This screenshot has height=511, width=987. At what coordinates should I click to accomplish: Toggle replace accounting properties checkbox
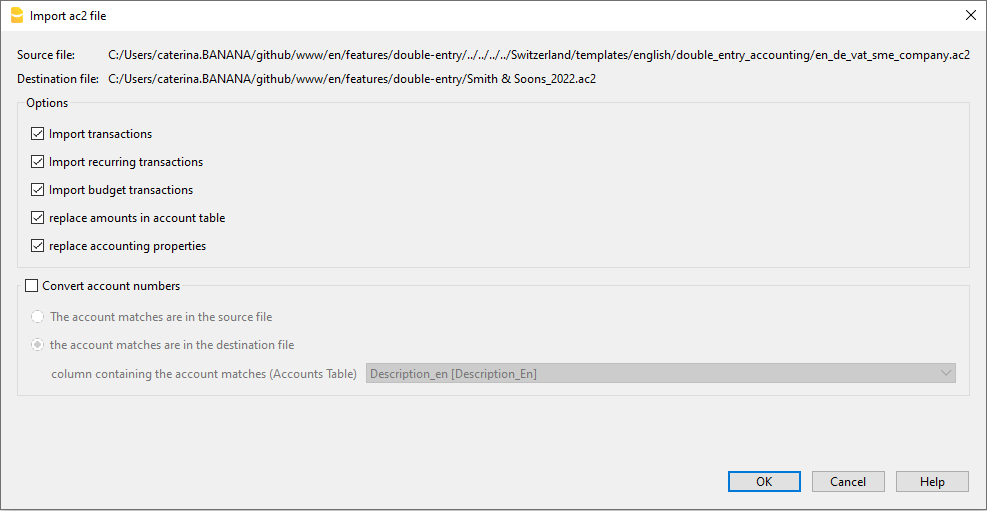pos(38,246)
